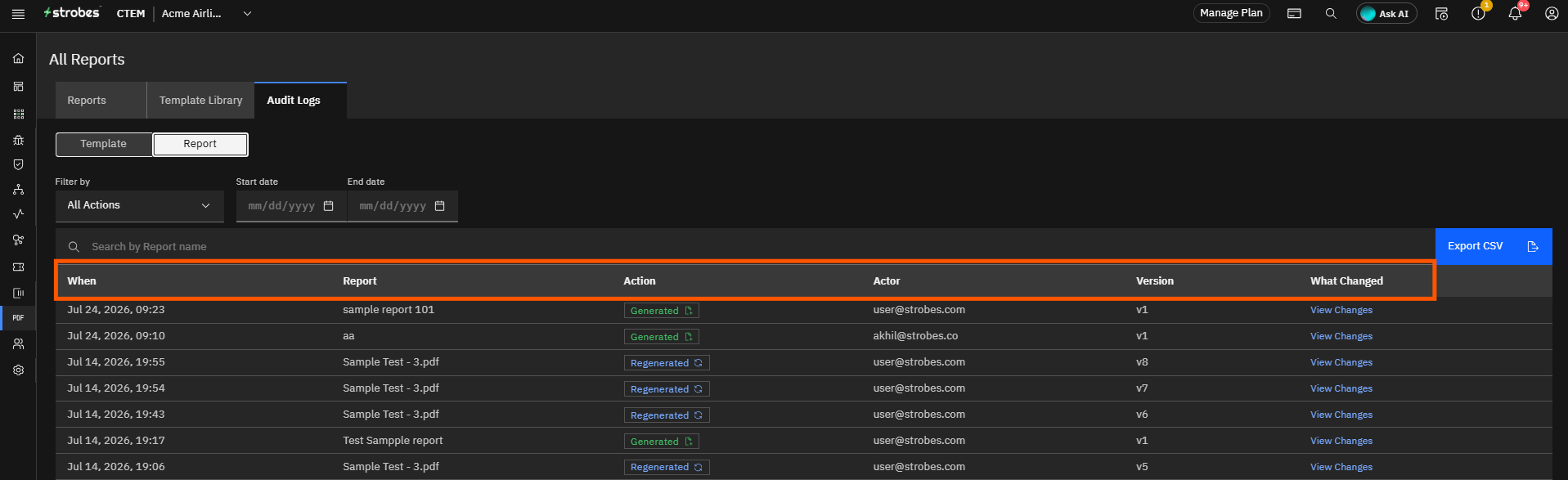Open the End date calendar picker icon
This screenshot has height=480, width=1568.
[x=440, y=206]
